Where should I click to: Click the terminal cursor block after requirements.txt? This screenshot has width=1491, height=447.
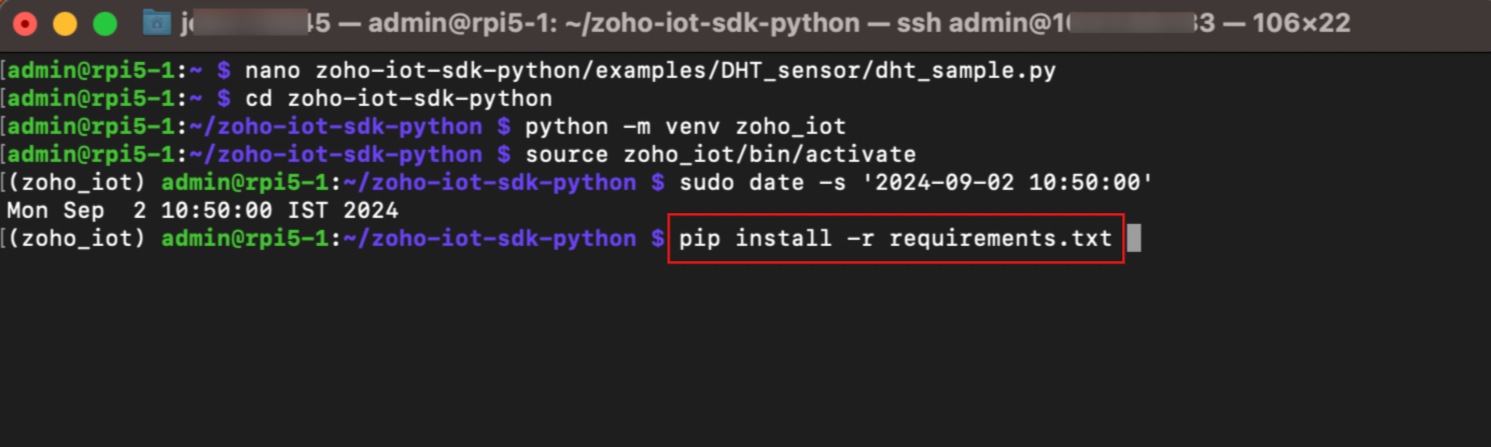click(x=1133, y=239)
